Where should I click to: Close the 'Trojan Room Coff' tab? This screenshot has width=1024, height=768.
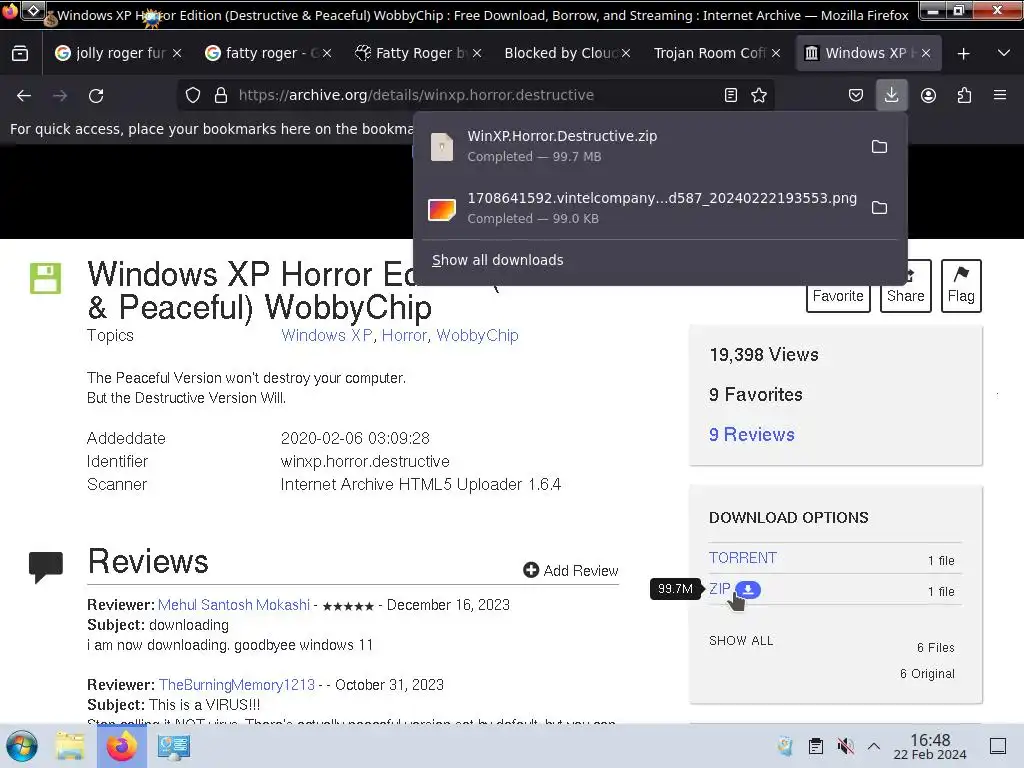point(776,54)
